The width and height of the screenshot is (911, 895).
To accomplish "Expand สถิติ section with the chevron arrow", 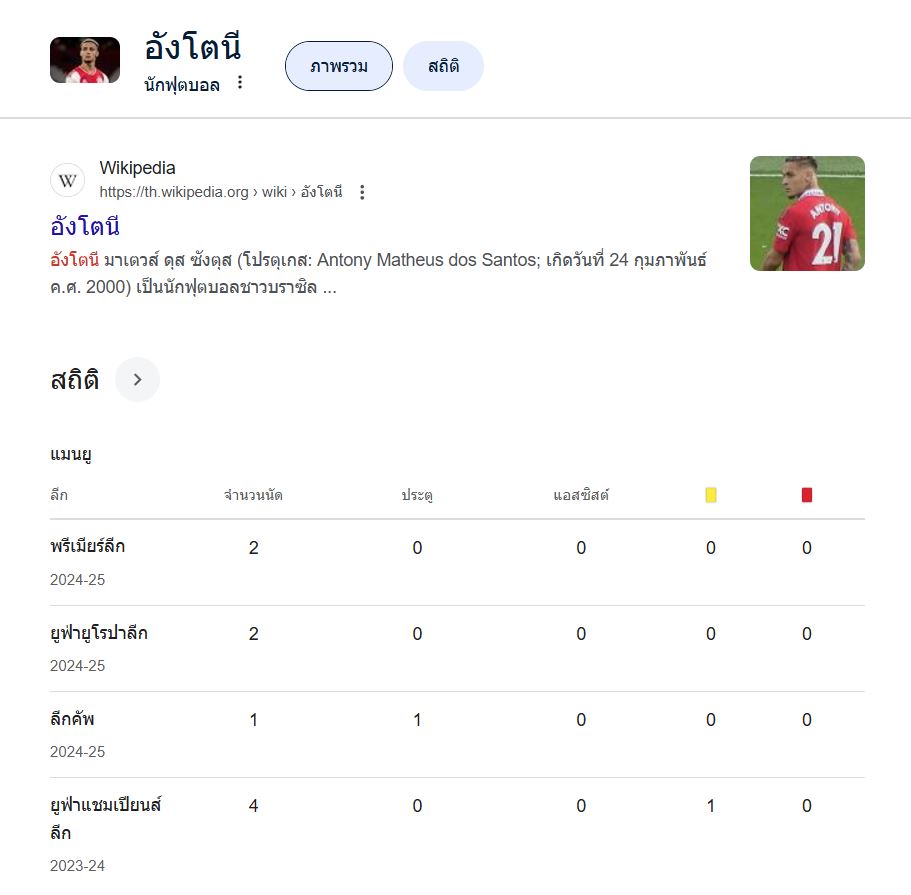I will tap(137, 380).
